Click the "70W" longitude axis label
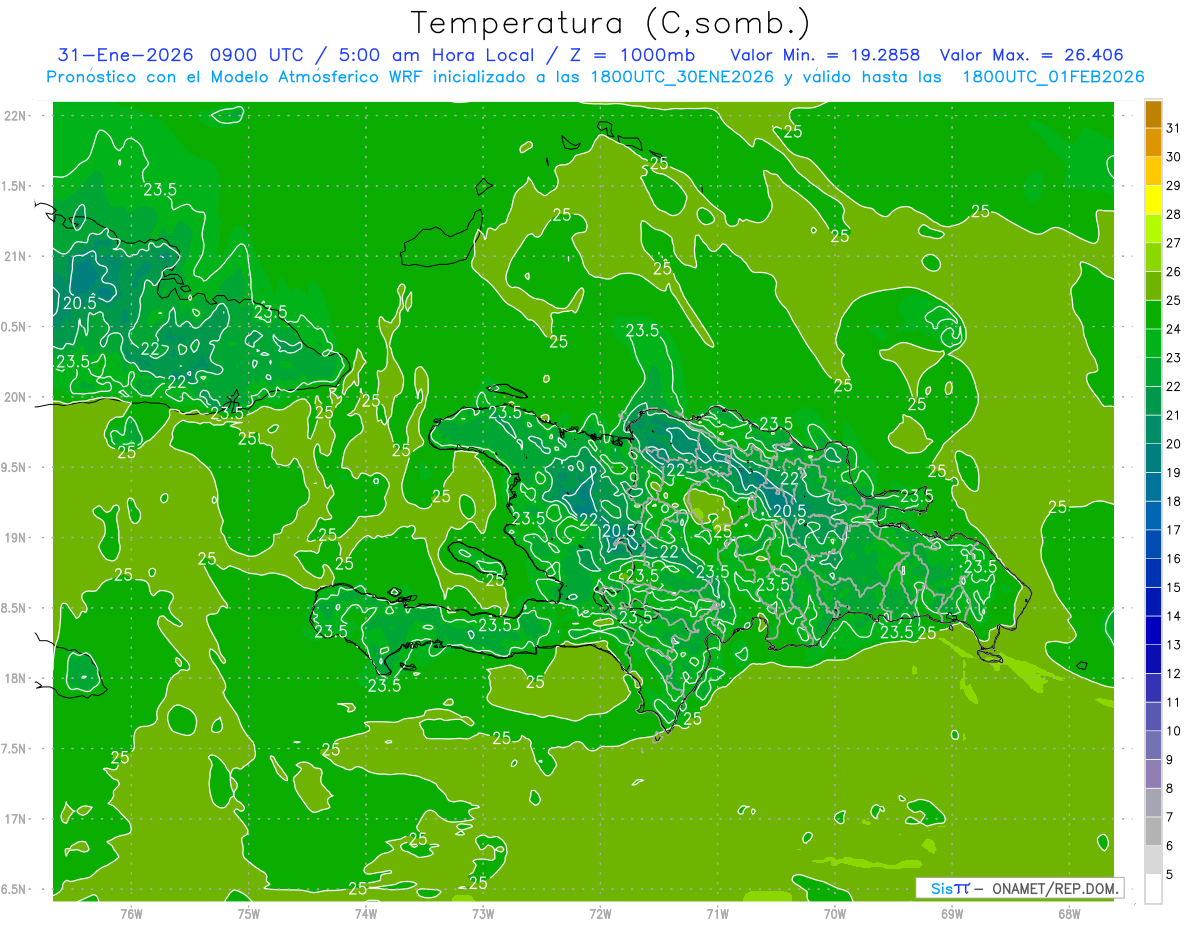This screenshot has width=1200, height=927. (835, 913)
